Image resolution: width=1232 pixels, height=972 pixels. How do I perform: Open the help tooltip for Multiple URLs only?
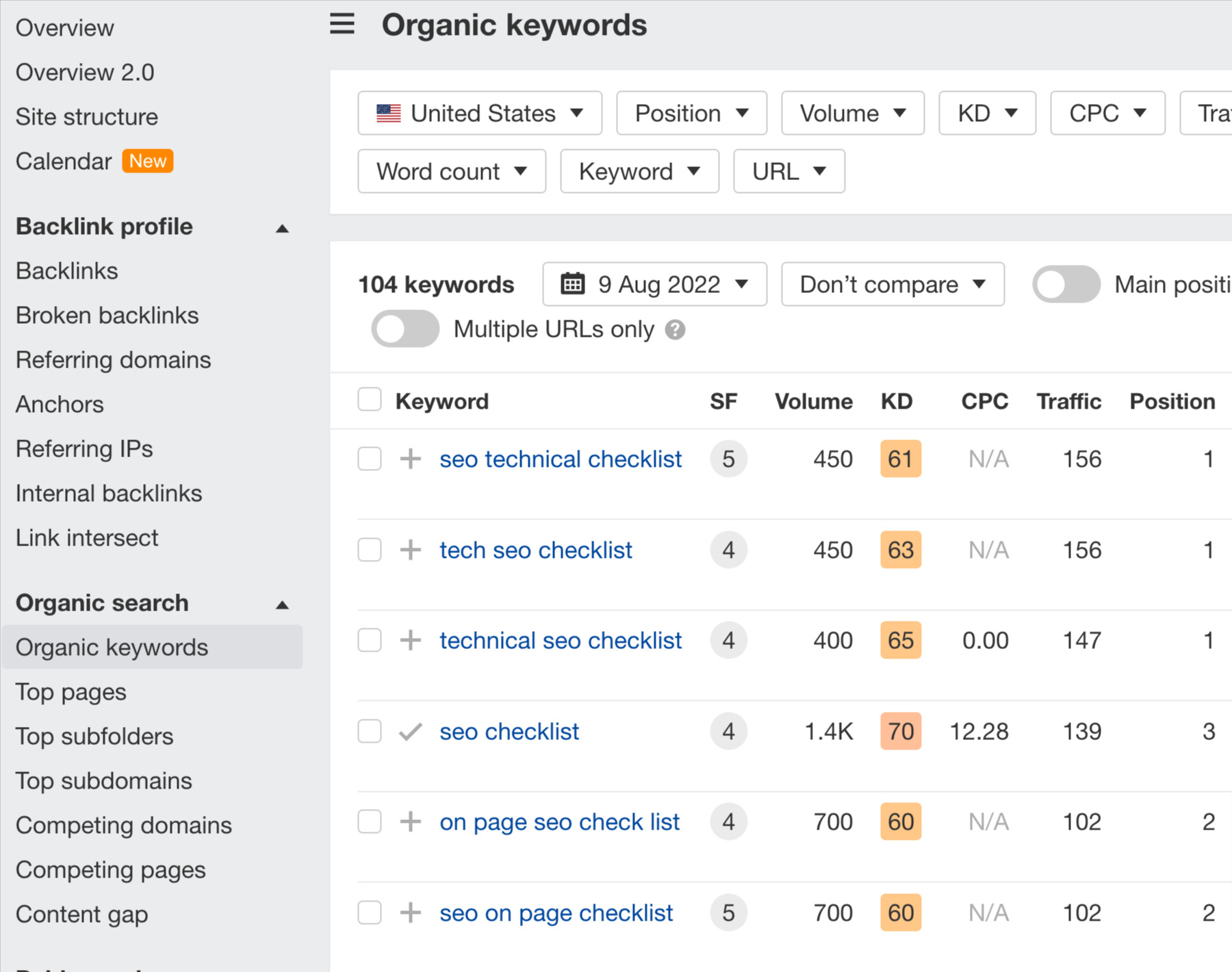coord(675,329)
